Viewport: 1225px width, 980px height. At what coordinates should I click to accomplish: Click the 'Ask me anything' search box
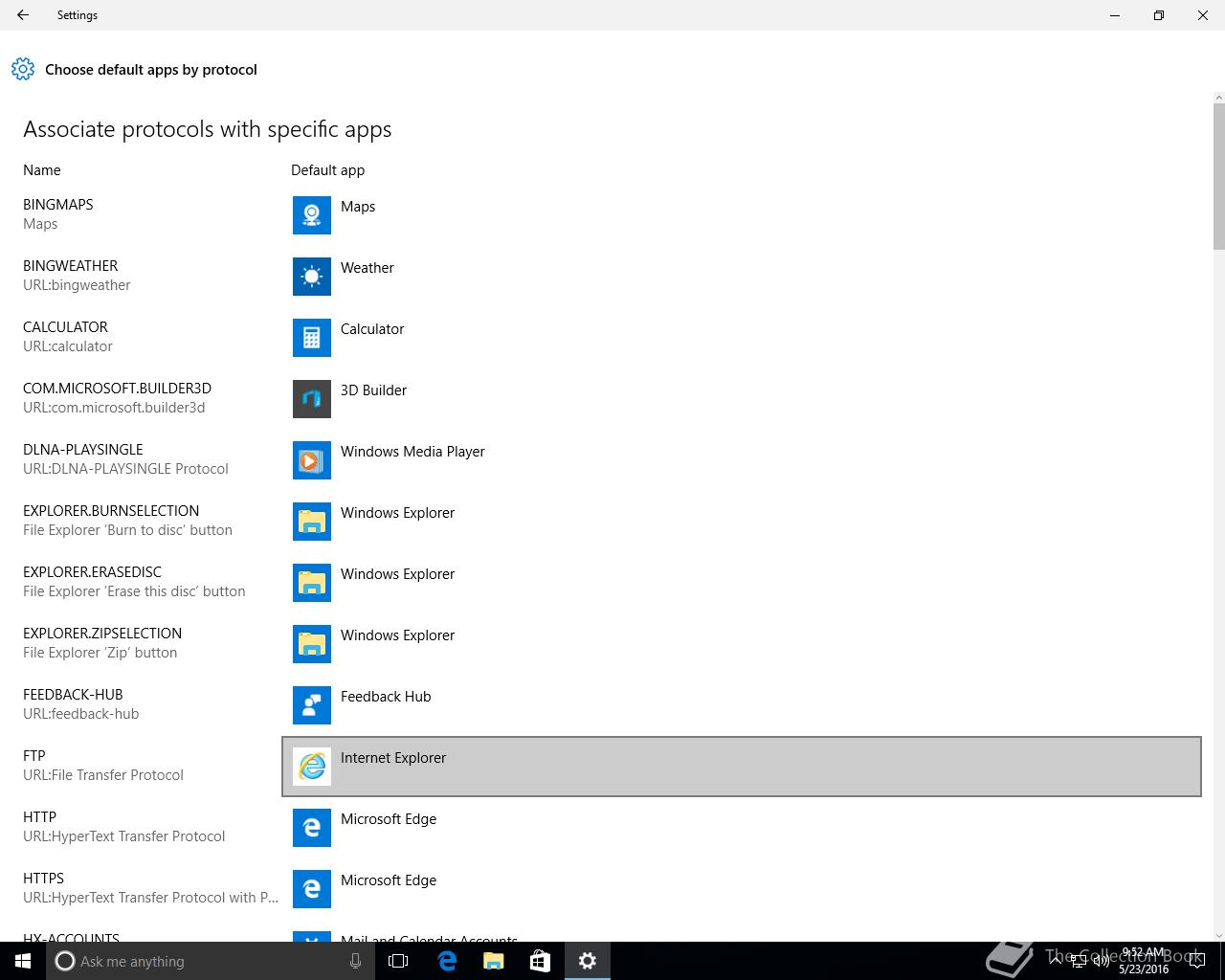211,961
